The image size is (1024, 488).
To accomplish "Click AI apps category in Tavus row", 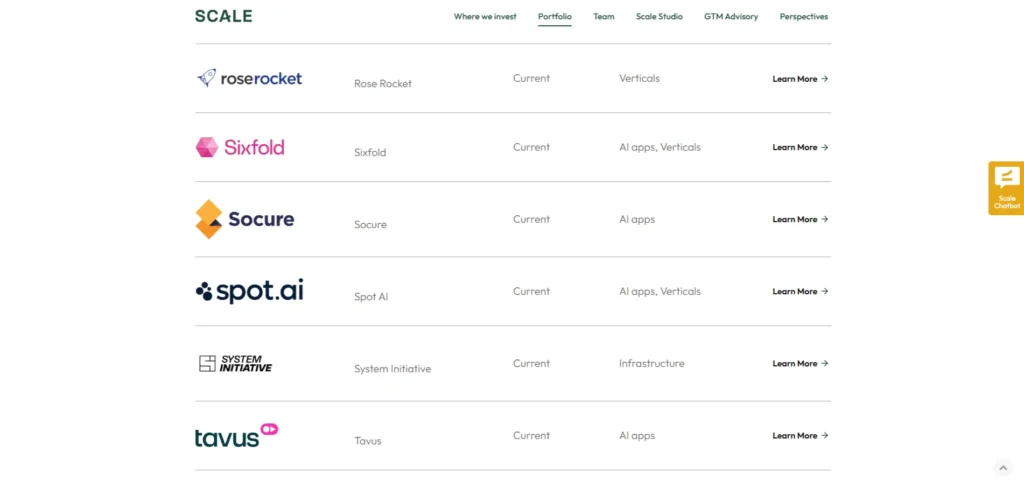I will pyautogui.click(x=637, y=436).
